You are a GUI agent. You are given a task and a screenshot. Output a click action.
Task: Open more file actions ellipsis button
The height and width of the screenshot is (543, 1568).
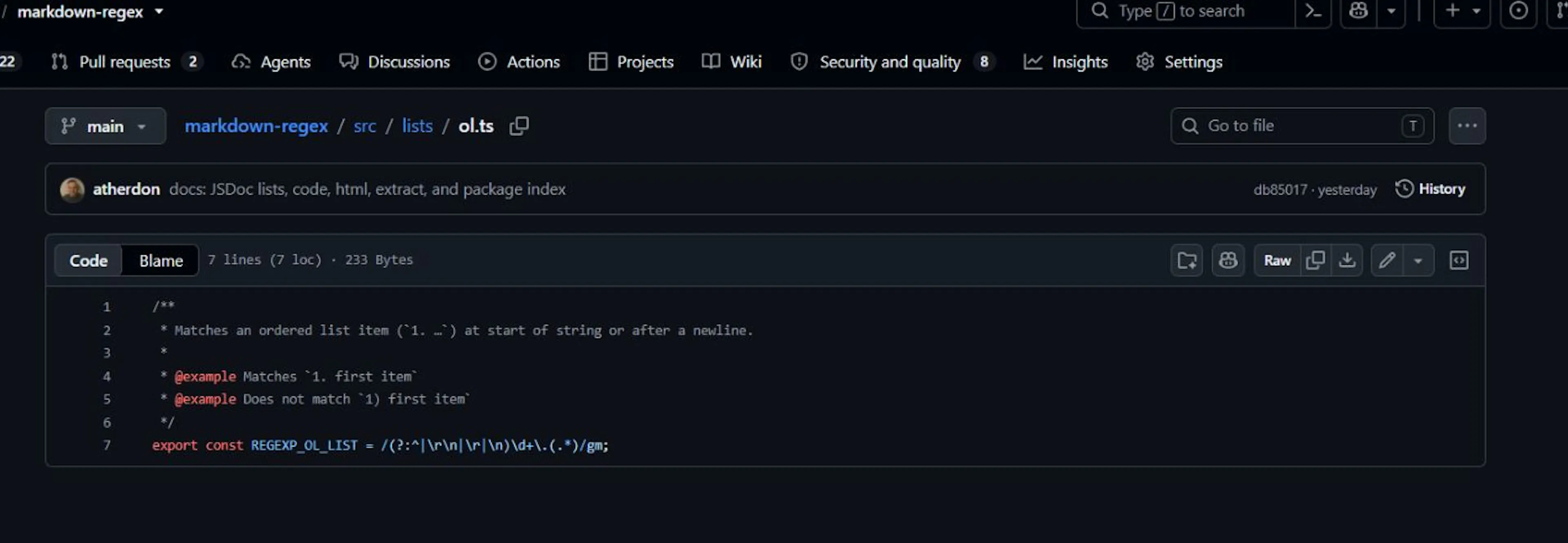pyautogui.click(x=1467, y=126)
